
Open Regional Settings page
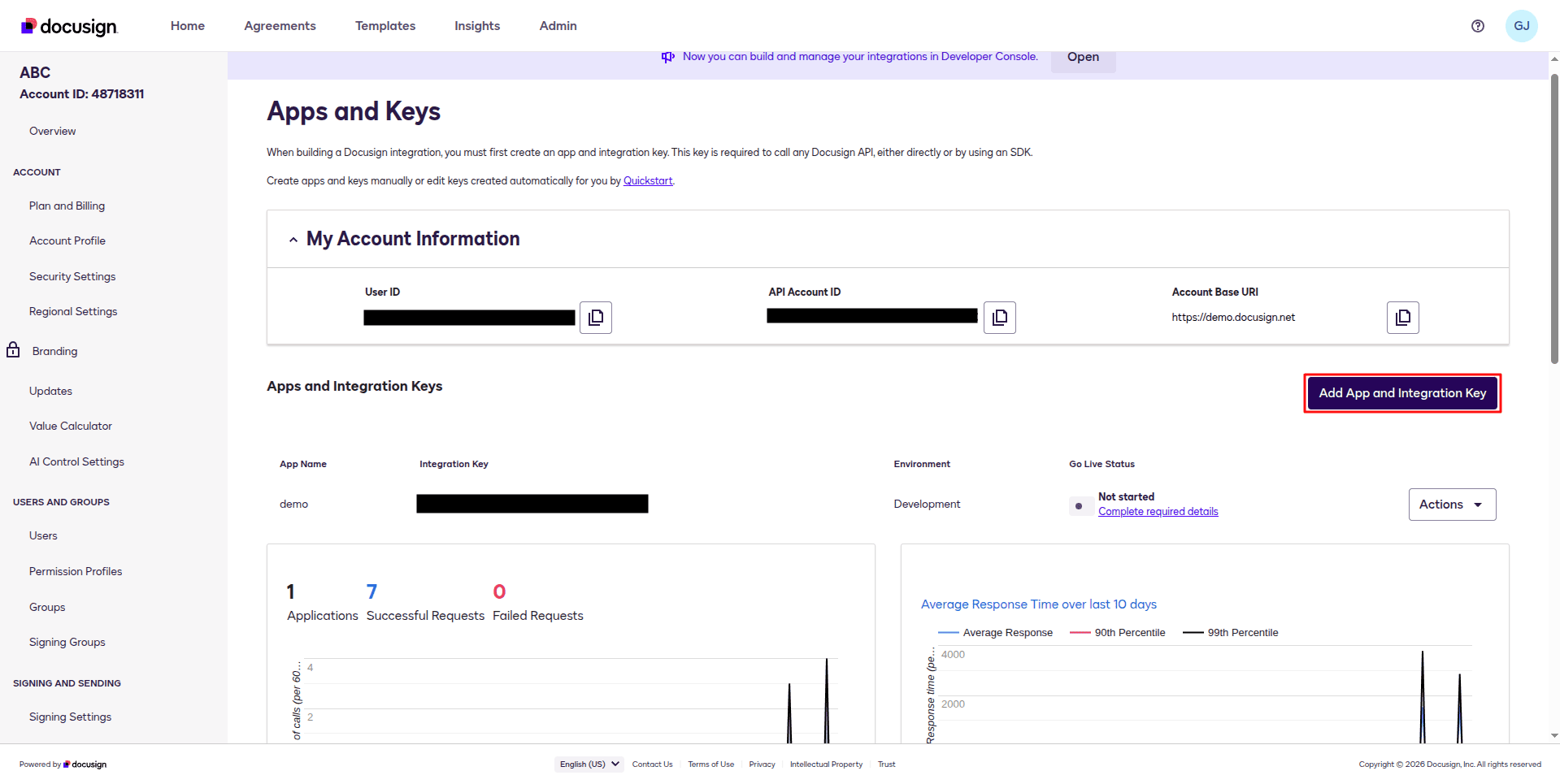73,312
